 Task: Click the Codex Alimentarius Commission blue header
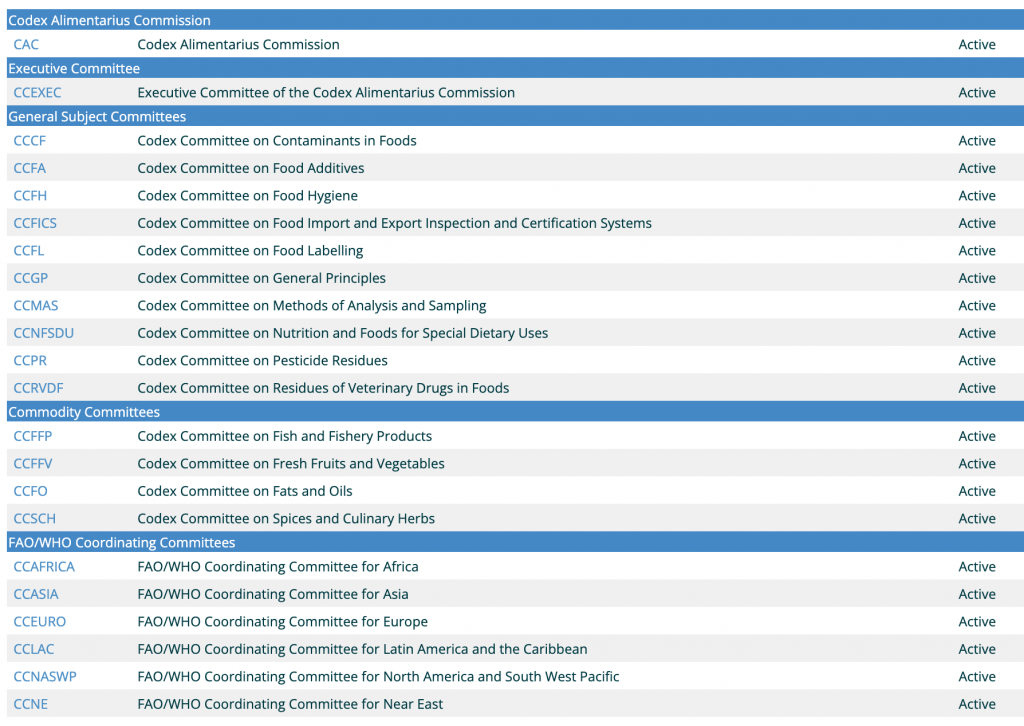515,20
